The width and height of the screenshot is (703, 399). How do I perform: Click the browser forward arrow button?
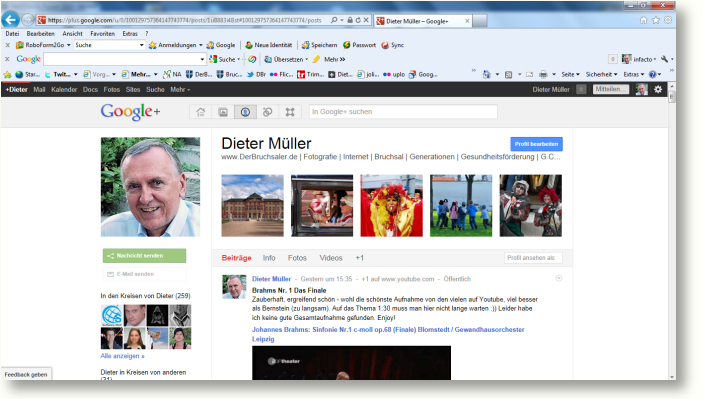[x=27, y=20]
